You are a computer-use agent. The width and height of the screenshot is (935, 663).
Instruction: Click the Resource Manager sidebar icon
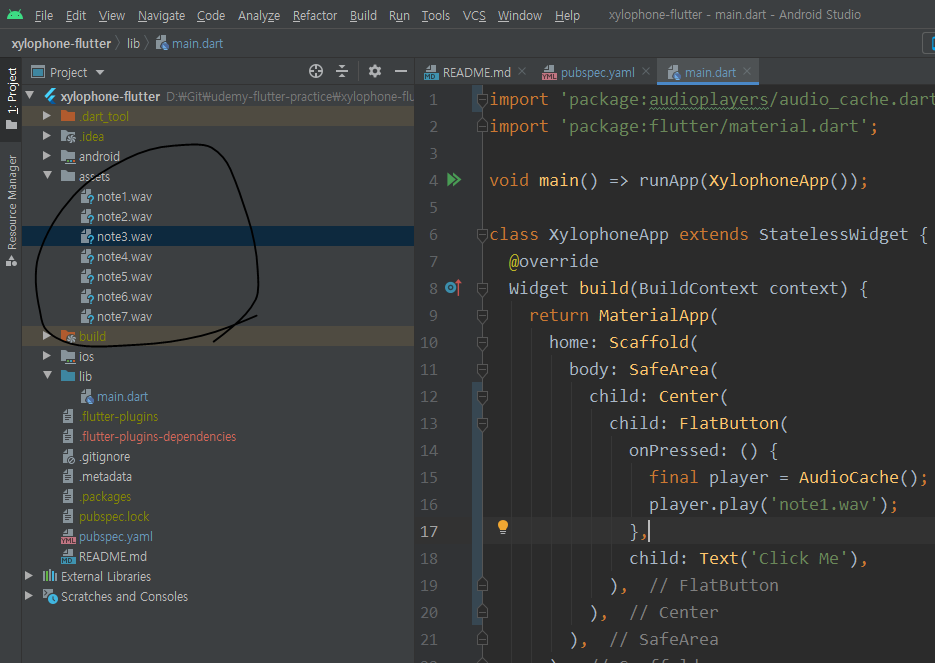pos(11,261)
